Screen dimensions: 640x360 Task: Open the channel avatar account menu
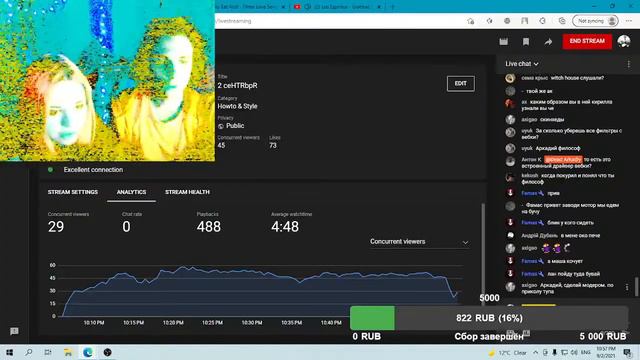624,41
